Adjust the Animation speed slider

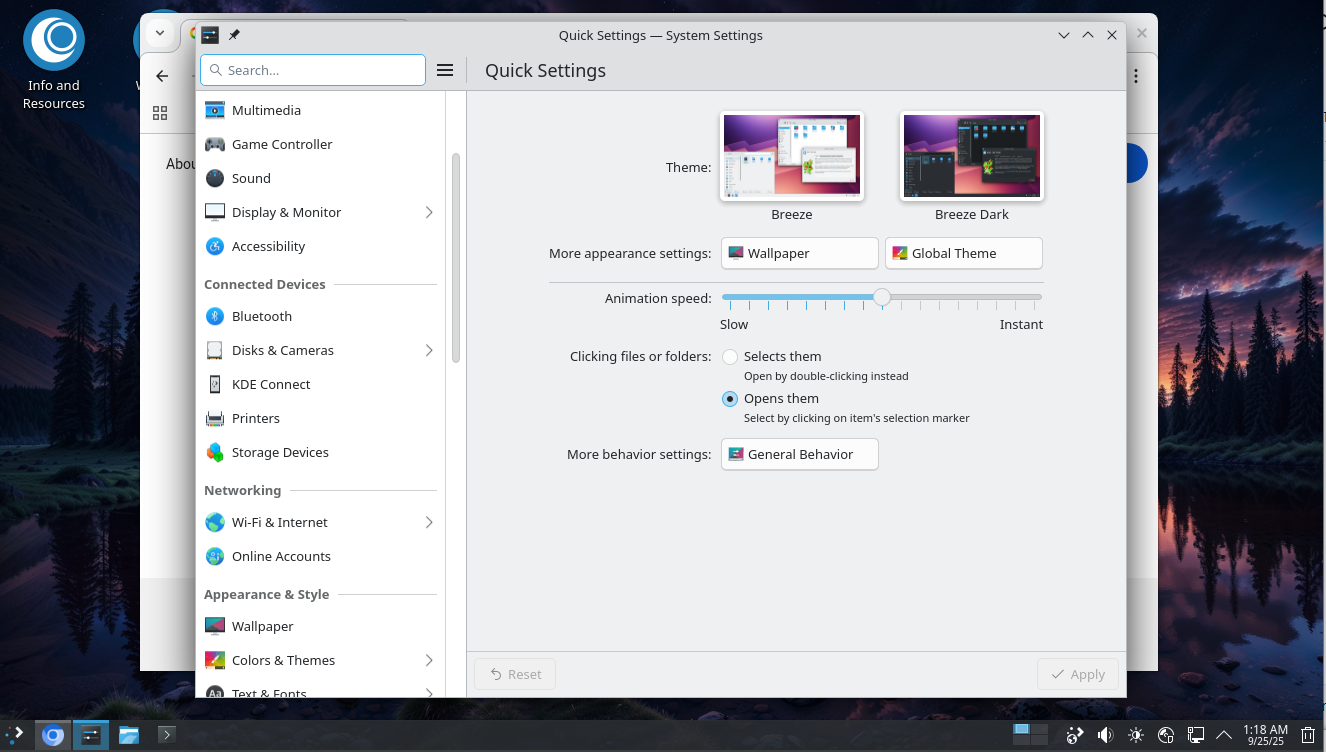[881, 297]
